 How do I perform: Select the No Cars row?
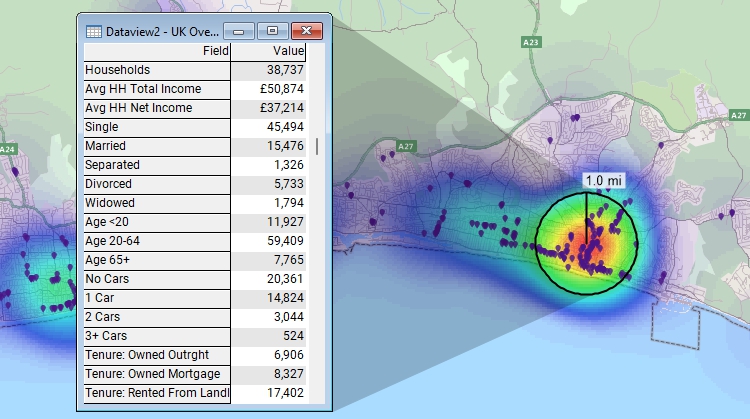click(157, 279)
